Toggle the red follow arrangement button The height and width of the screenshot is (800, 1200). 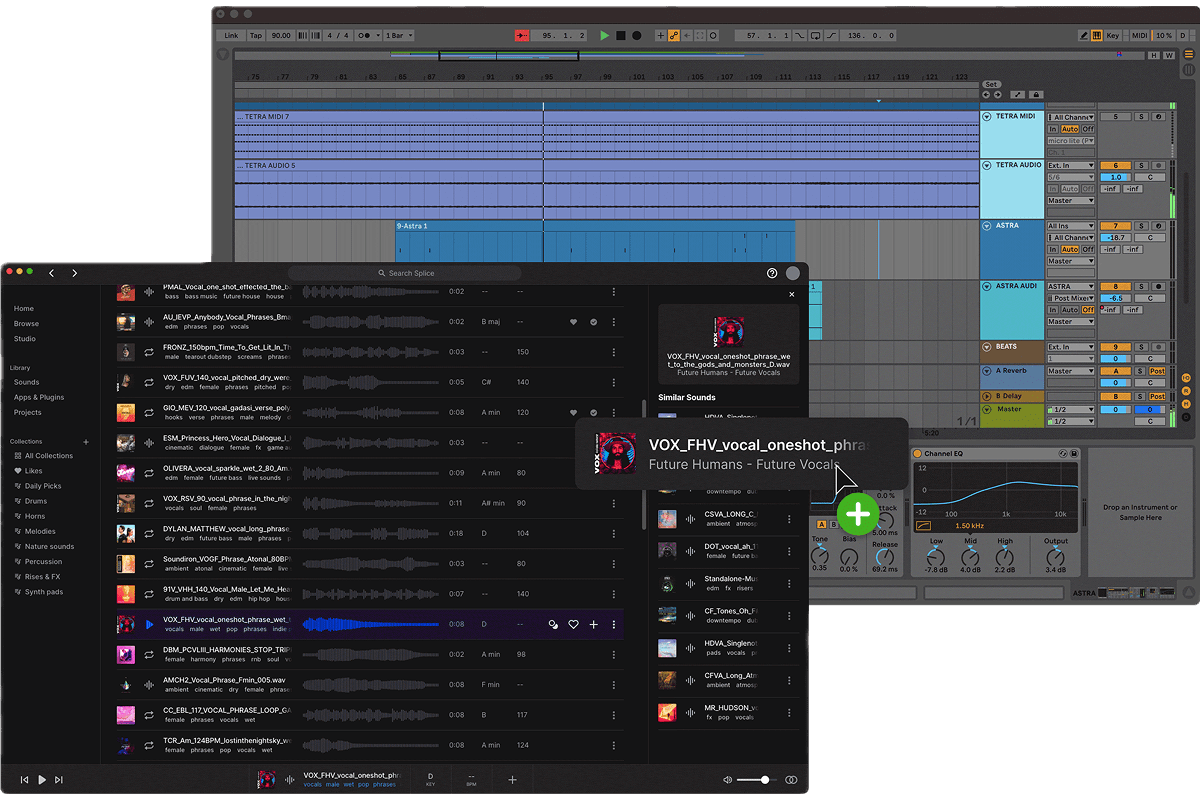(x=522, y=35)
